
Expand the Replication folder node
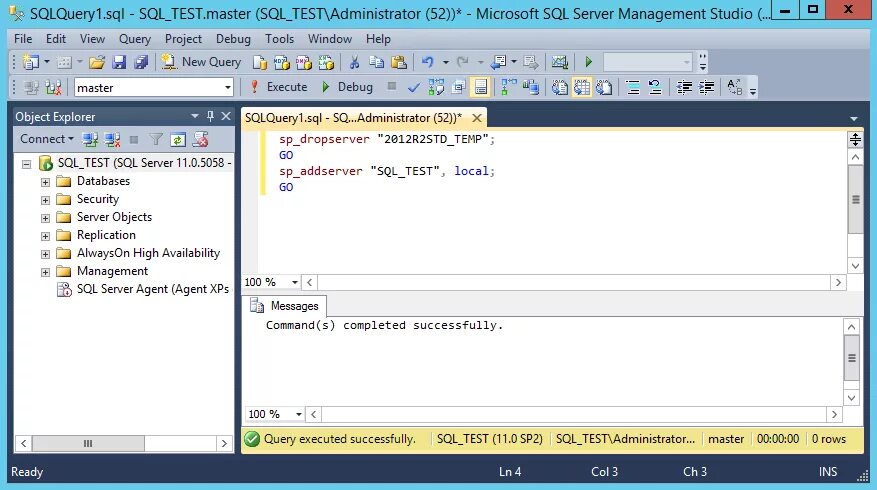pos(45,236)
